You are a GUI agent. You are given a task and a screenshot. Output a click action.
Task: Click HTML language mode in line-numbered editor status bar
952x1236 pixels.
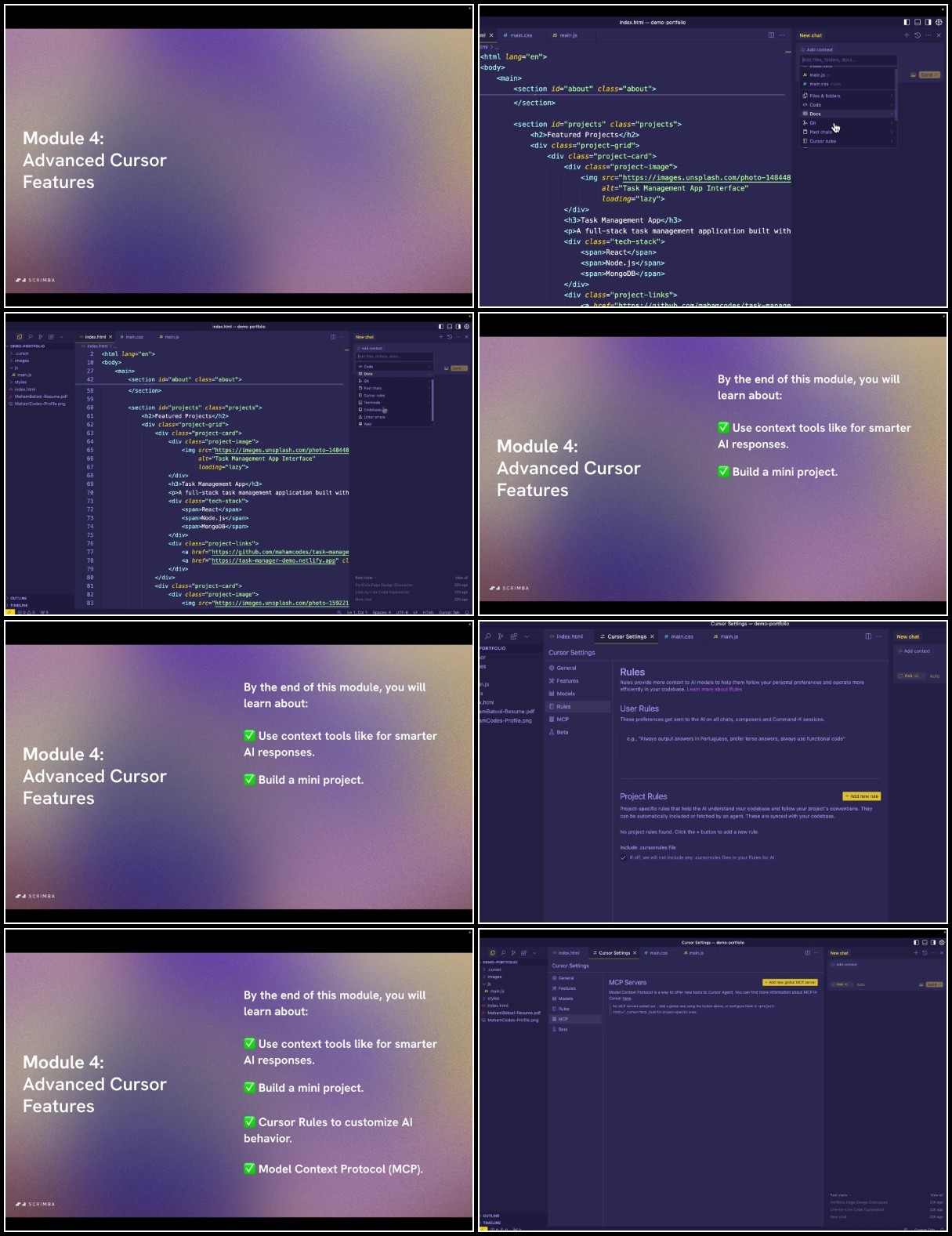click(x=428, y=612)
